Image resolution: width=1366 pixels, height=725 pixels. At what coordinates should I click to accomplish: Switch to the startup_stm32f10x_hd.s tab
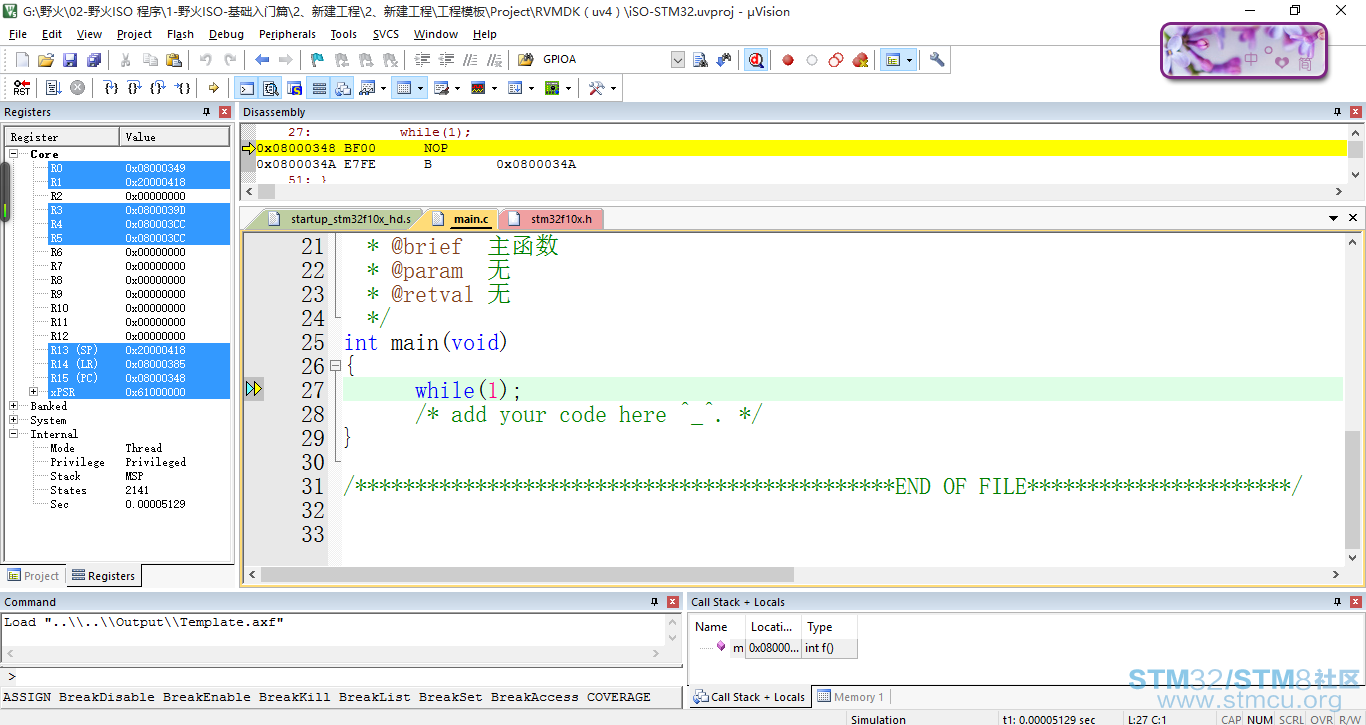pyautogui.click(x=341, y=218)
